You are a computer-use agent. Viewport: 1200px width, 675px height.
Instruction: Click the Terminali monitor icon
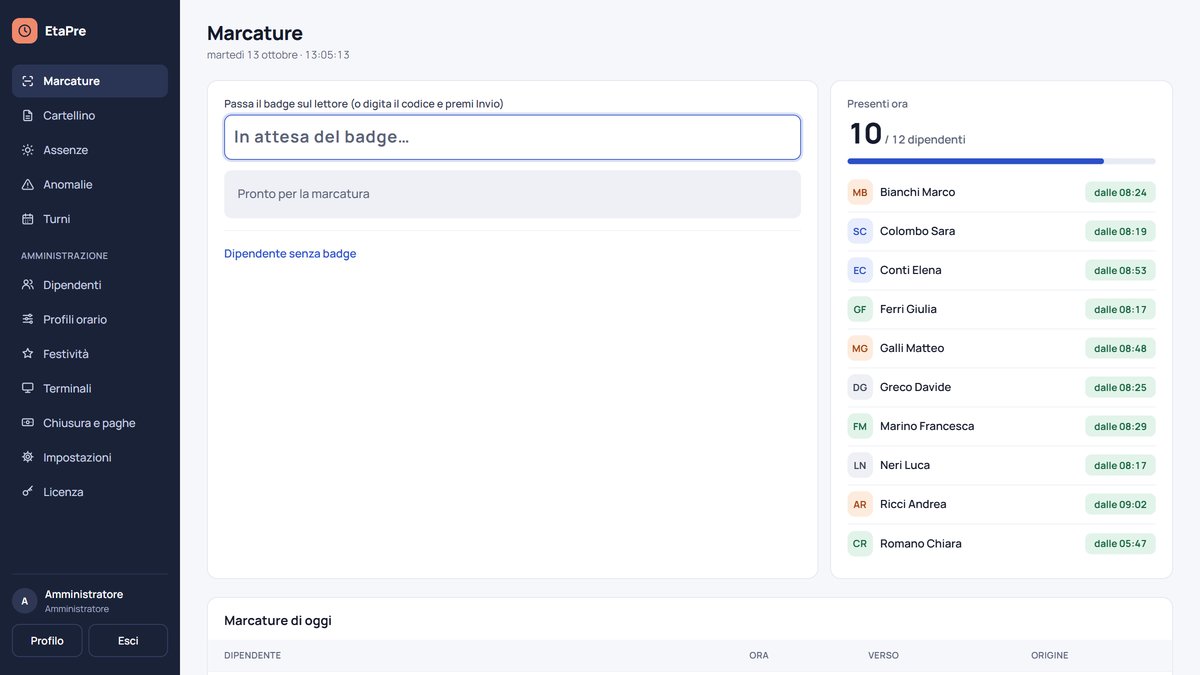tap(28, 389)
